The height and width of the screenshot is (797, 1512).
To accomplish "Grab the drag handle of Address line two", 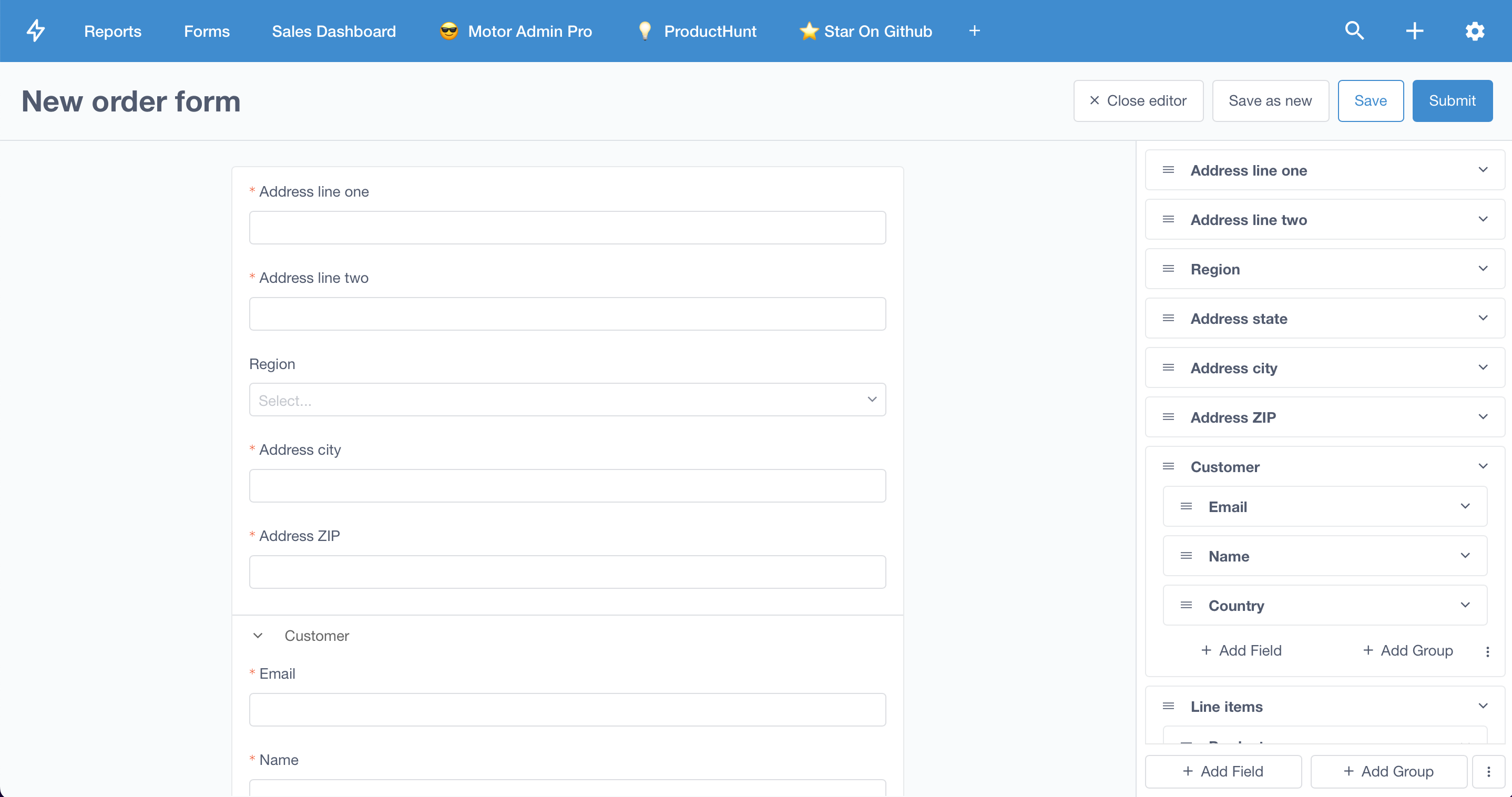I will pyautogui.click(x=1168, y=220).
